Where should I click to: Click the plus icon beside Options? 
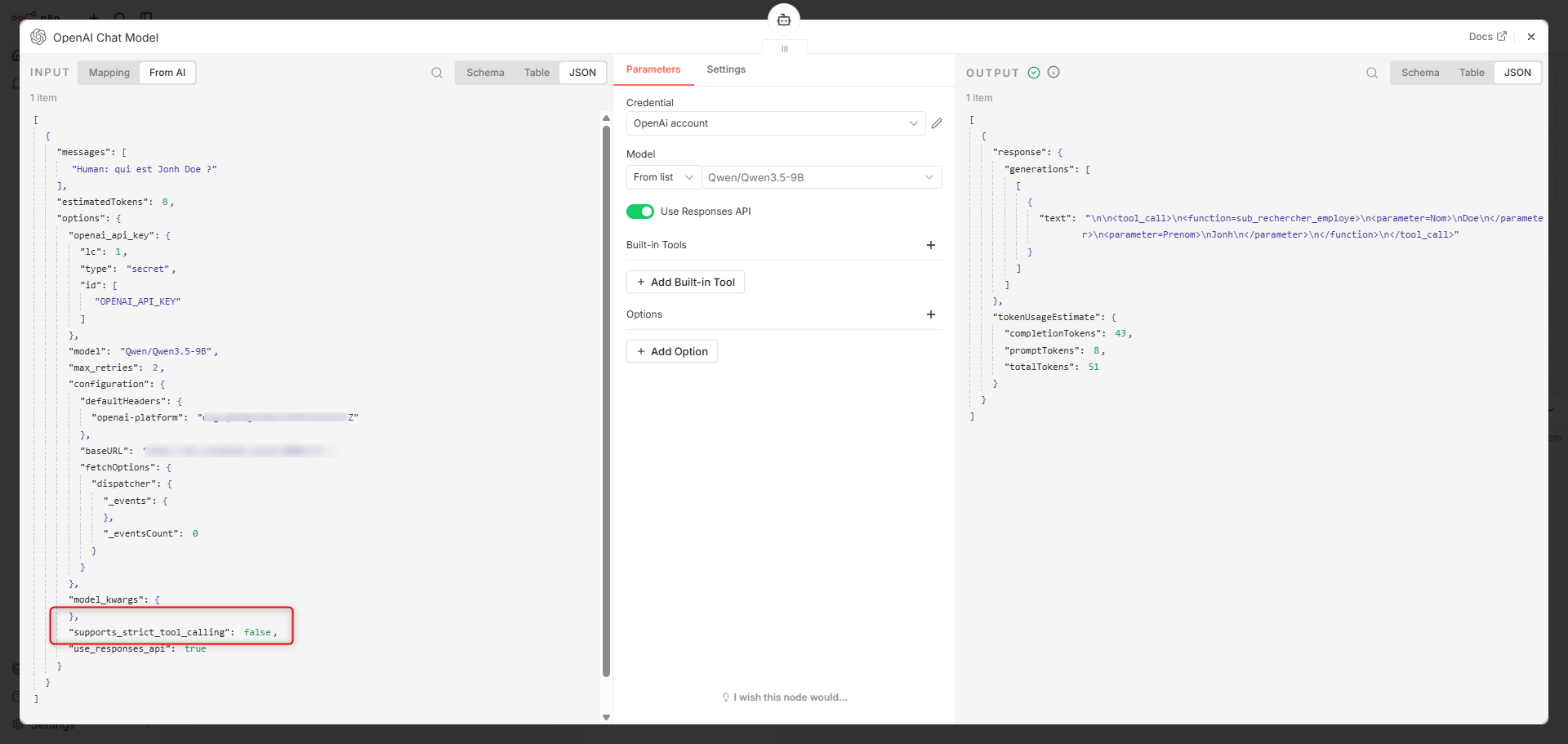[930, 314]
